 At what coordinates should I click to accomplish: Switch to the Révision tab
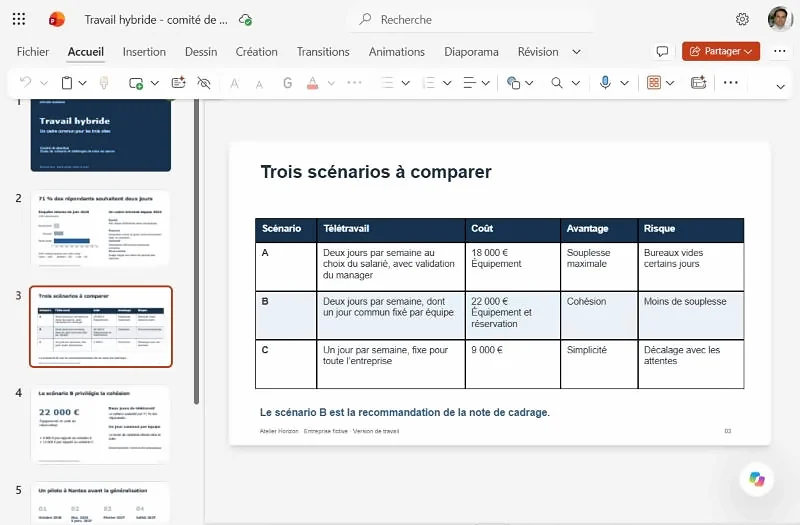[538, 52]
